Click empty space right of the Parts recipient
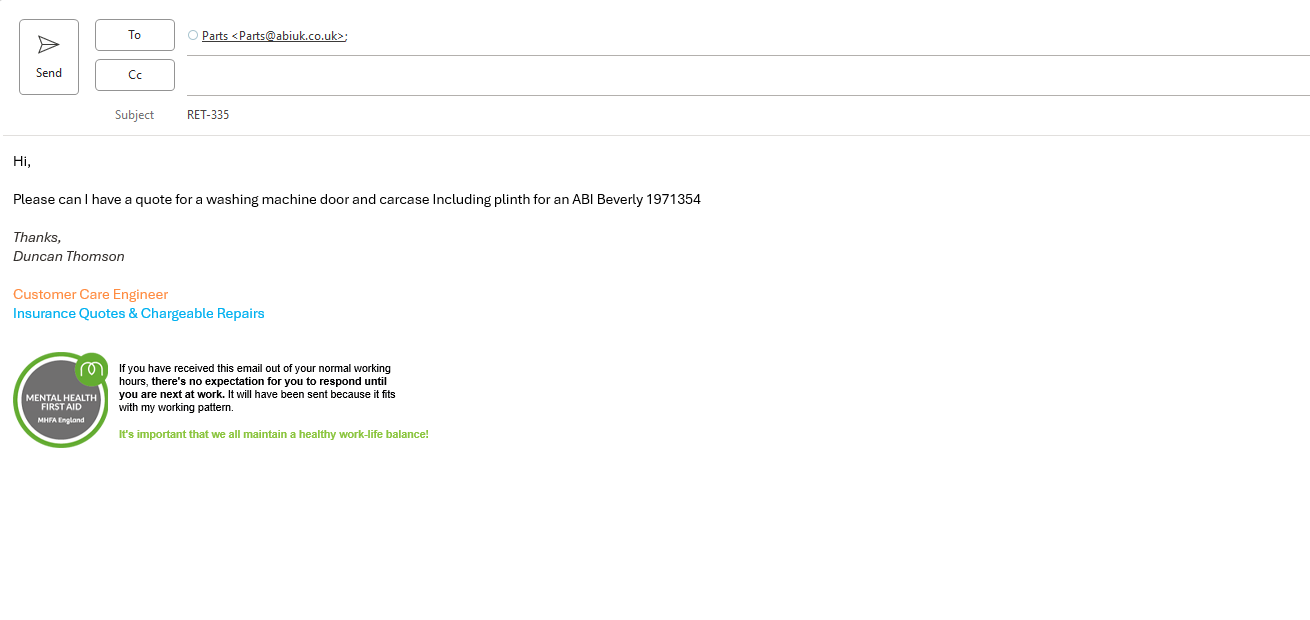 click(x=800, y=36)
